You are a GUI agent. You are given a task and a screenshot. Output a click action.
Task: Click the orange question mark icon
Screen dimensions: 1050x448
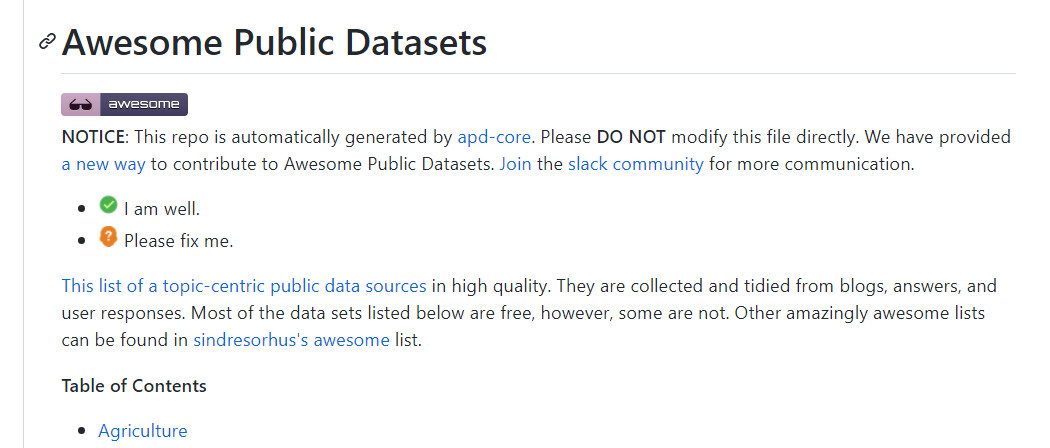[109, 237]
